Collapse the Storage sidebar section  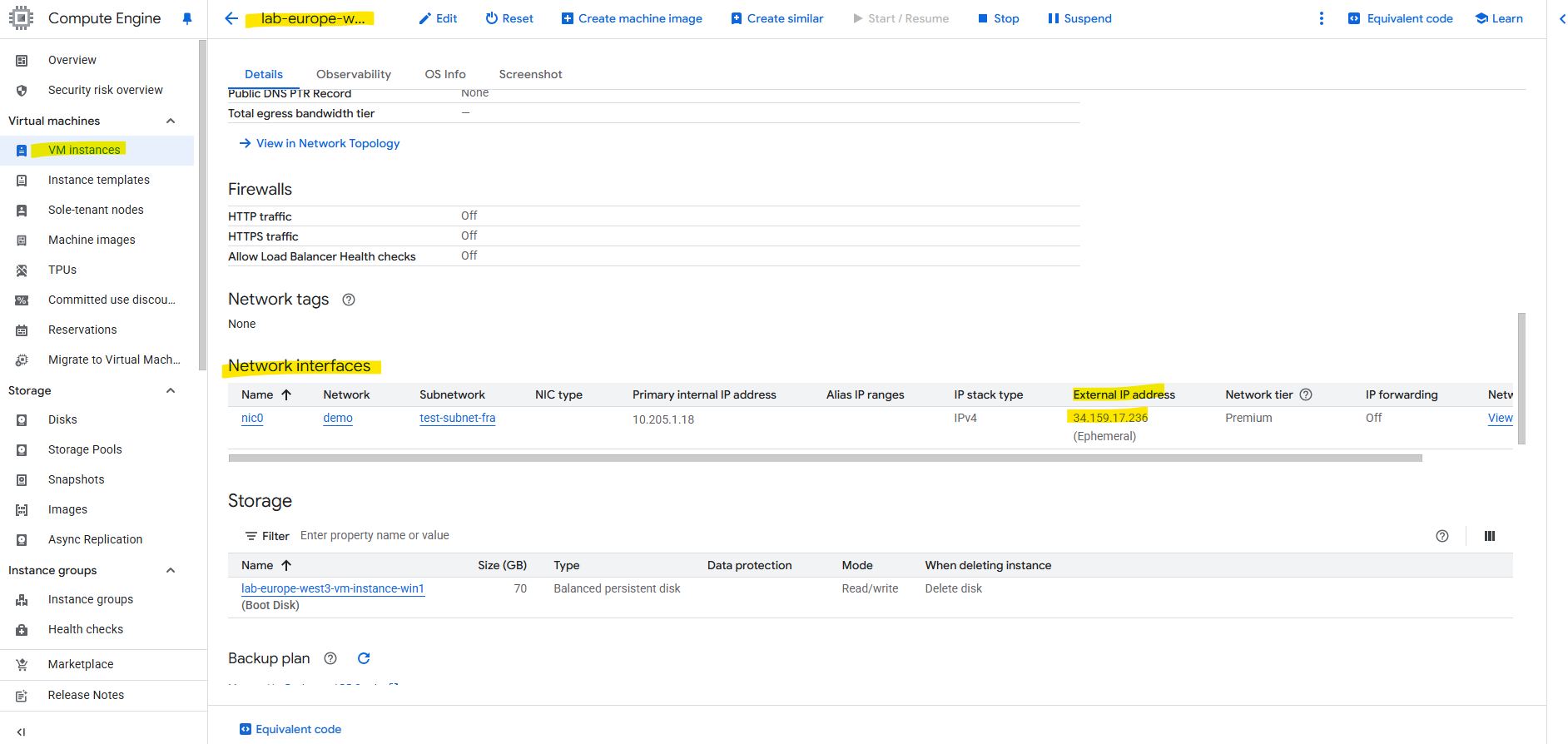click(171, 390)
